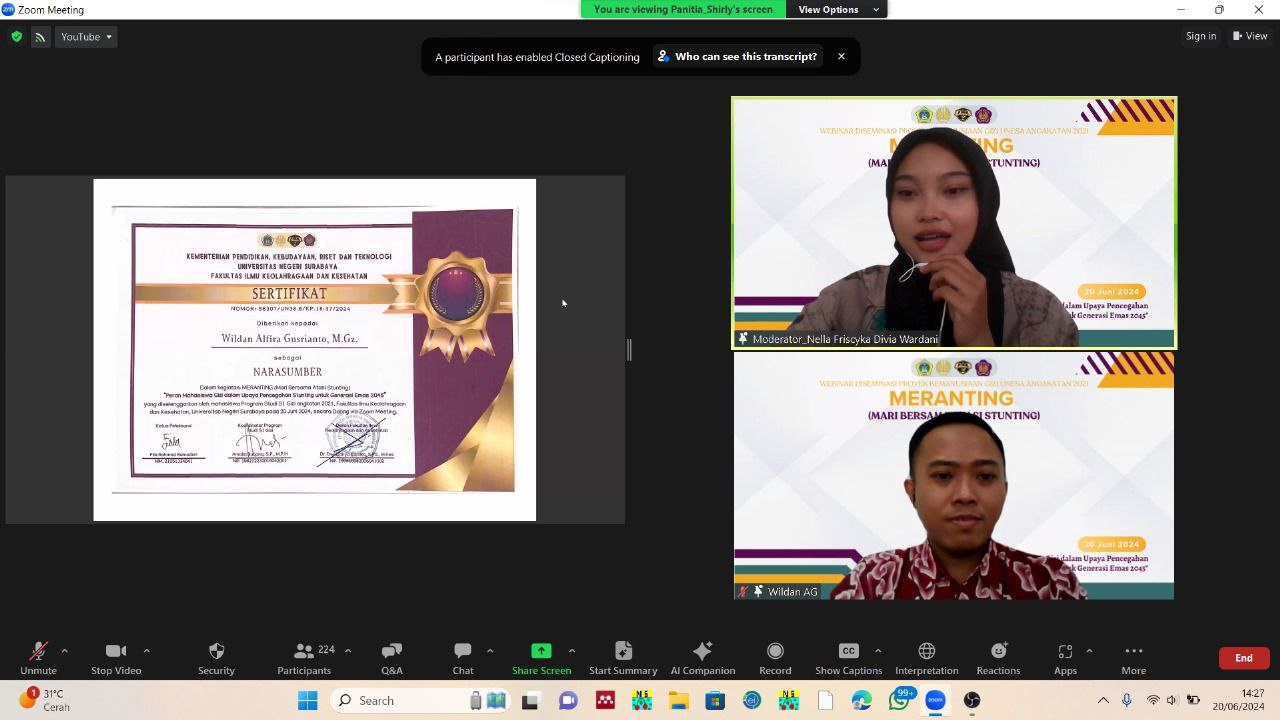This screenshot has width=1280, height=720.
Task: Open the Apps panel
Action: [1065, 657]
